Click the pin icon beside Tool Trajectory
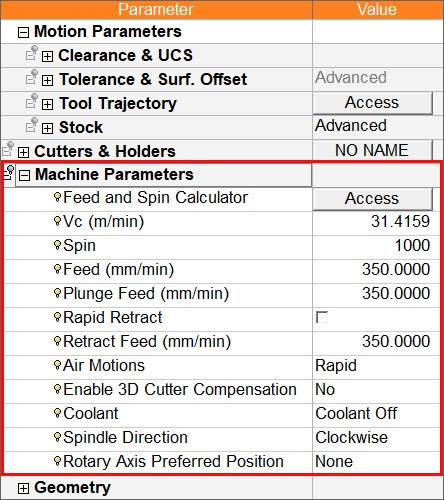Screen dimensions: 444x500 [x=32, y=101]
